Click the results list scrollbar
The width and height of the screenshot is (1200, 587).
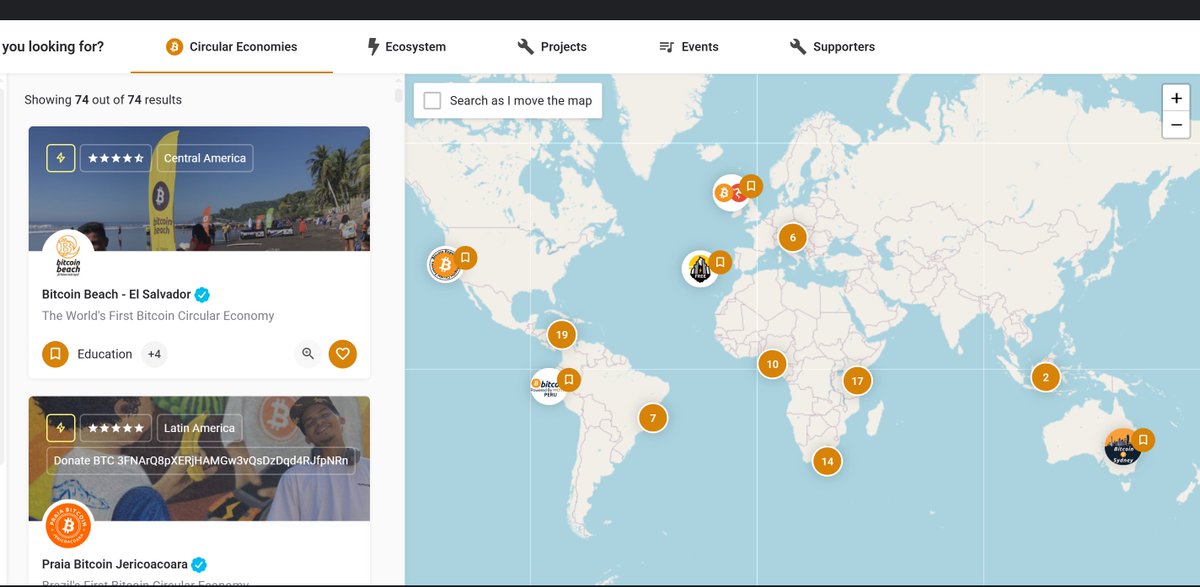click(399, 96)
